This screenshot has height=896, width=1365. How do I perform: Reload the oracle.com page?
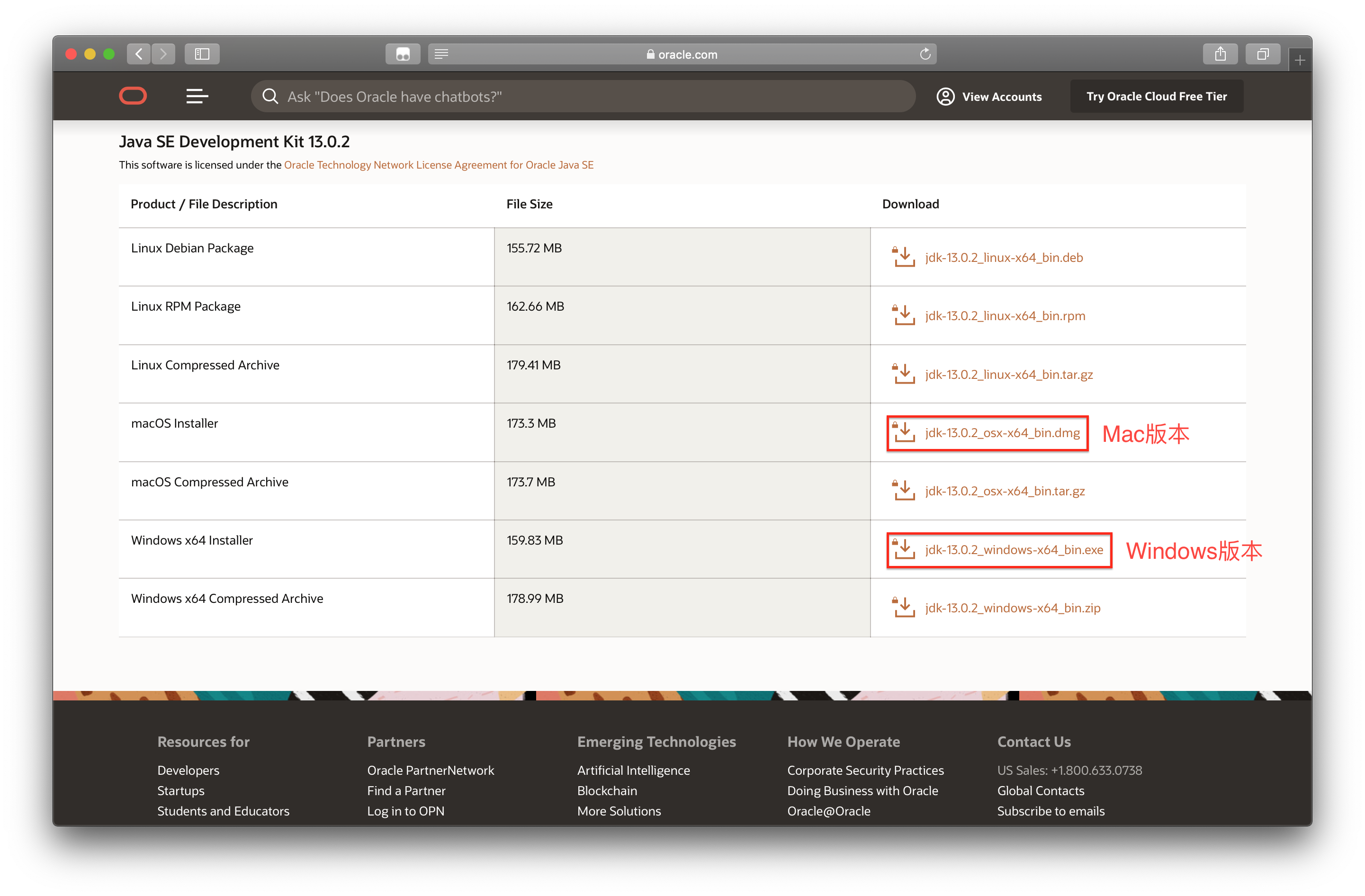(925, 54)
